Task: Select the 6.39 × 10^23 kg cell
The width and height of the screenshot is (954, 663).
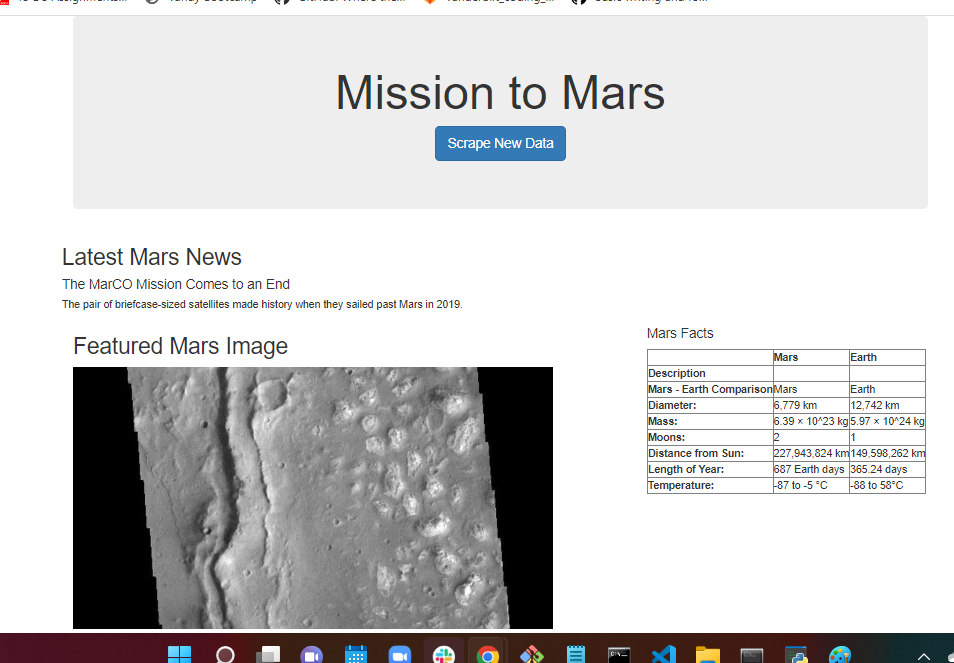Action: [x=811, y=421]
